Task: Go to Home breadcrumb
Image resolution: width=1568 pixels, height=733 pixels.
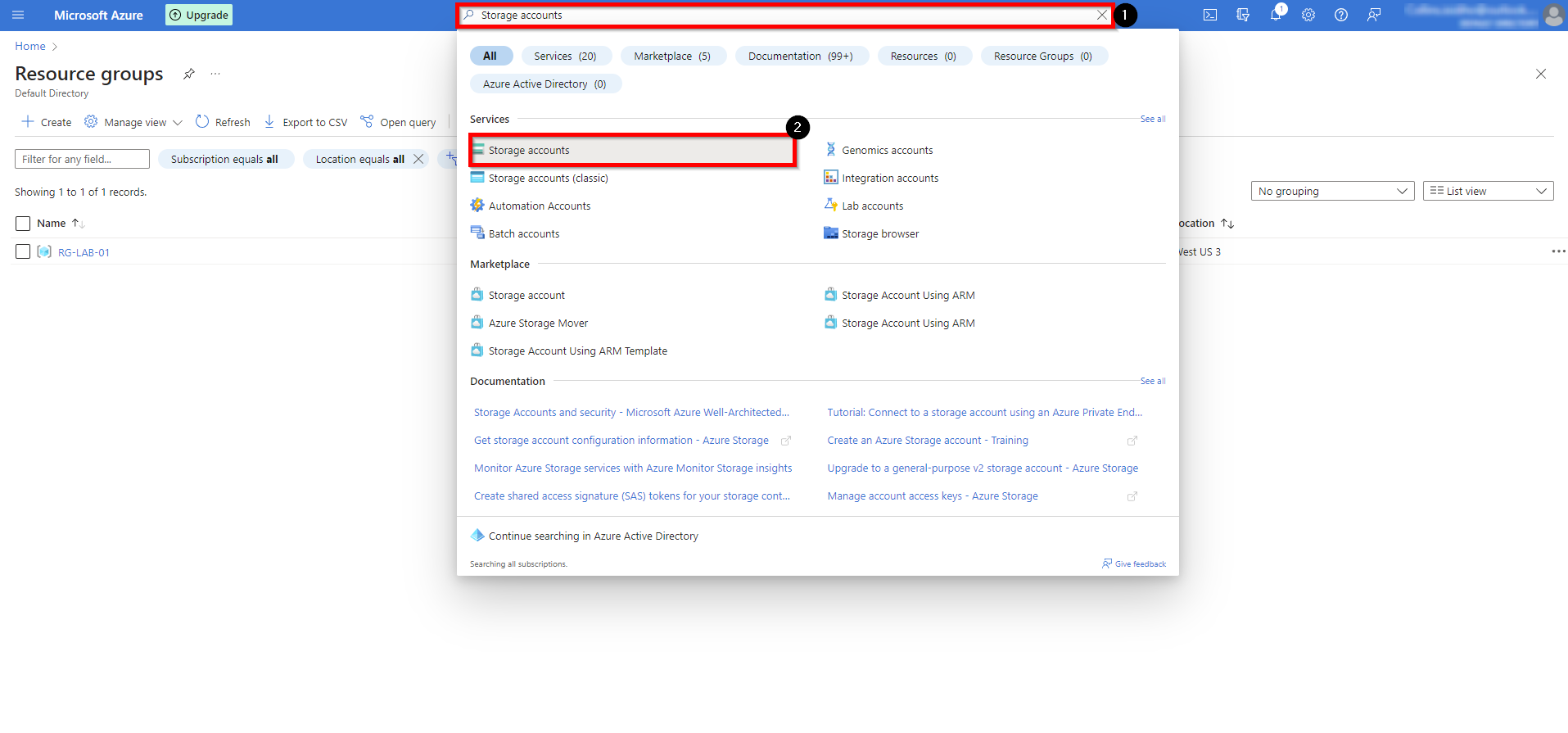Action: (x=30, y=46)
